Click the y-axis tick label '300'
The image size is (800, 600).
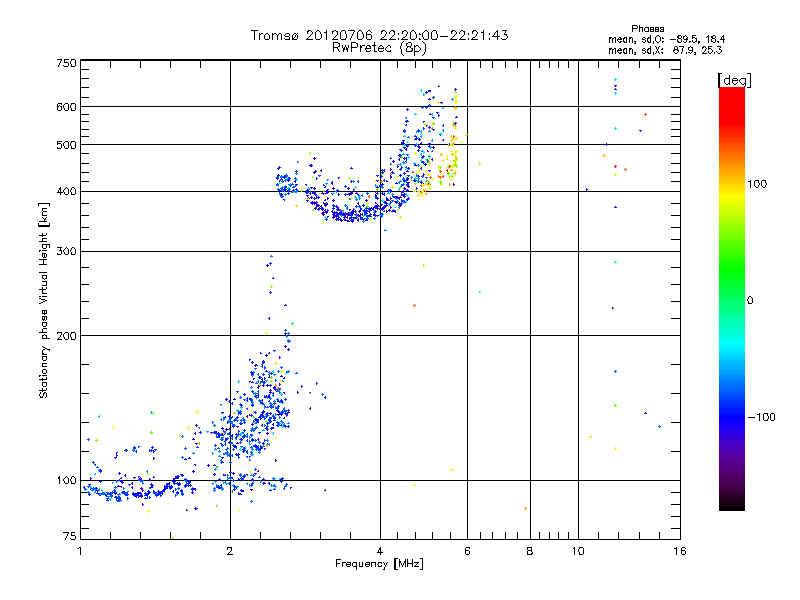coord(66,252)
